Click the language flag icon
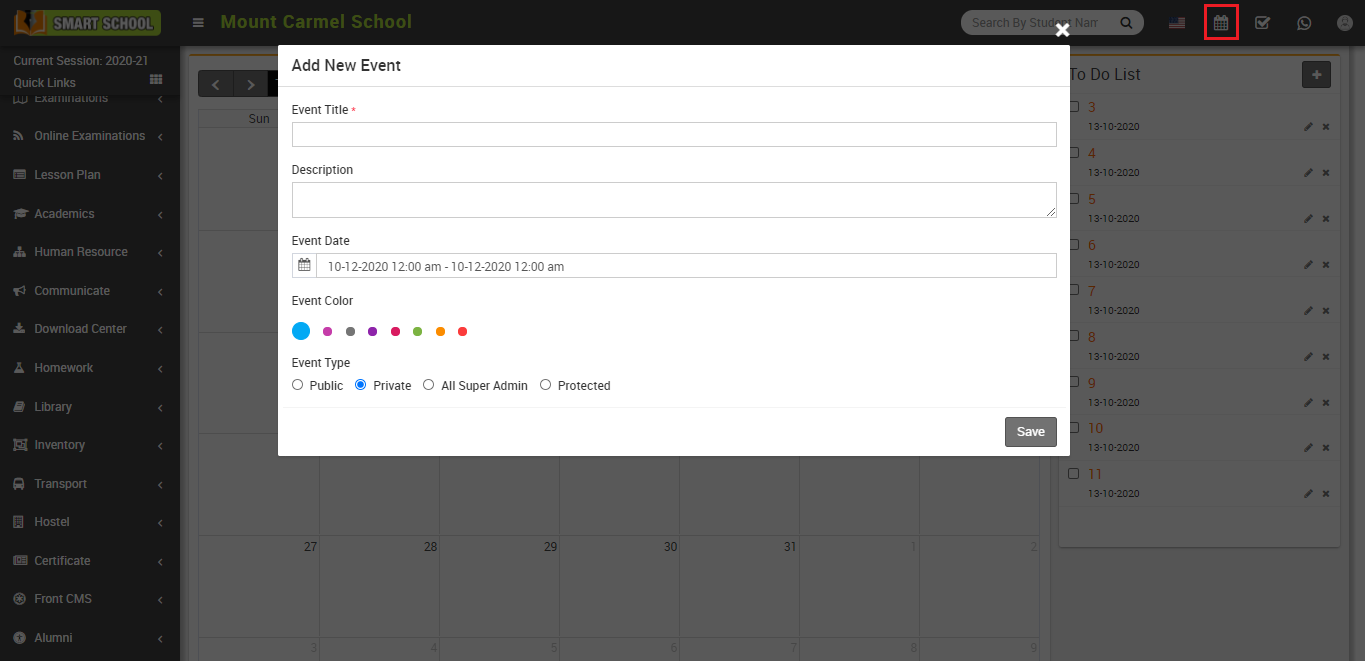The image size is (1366, 661). (x=1177, y=22)
